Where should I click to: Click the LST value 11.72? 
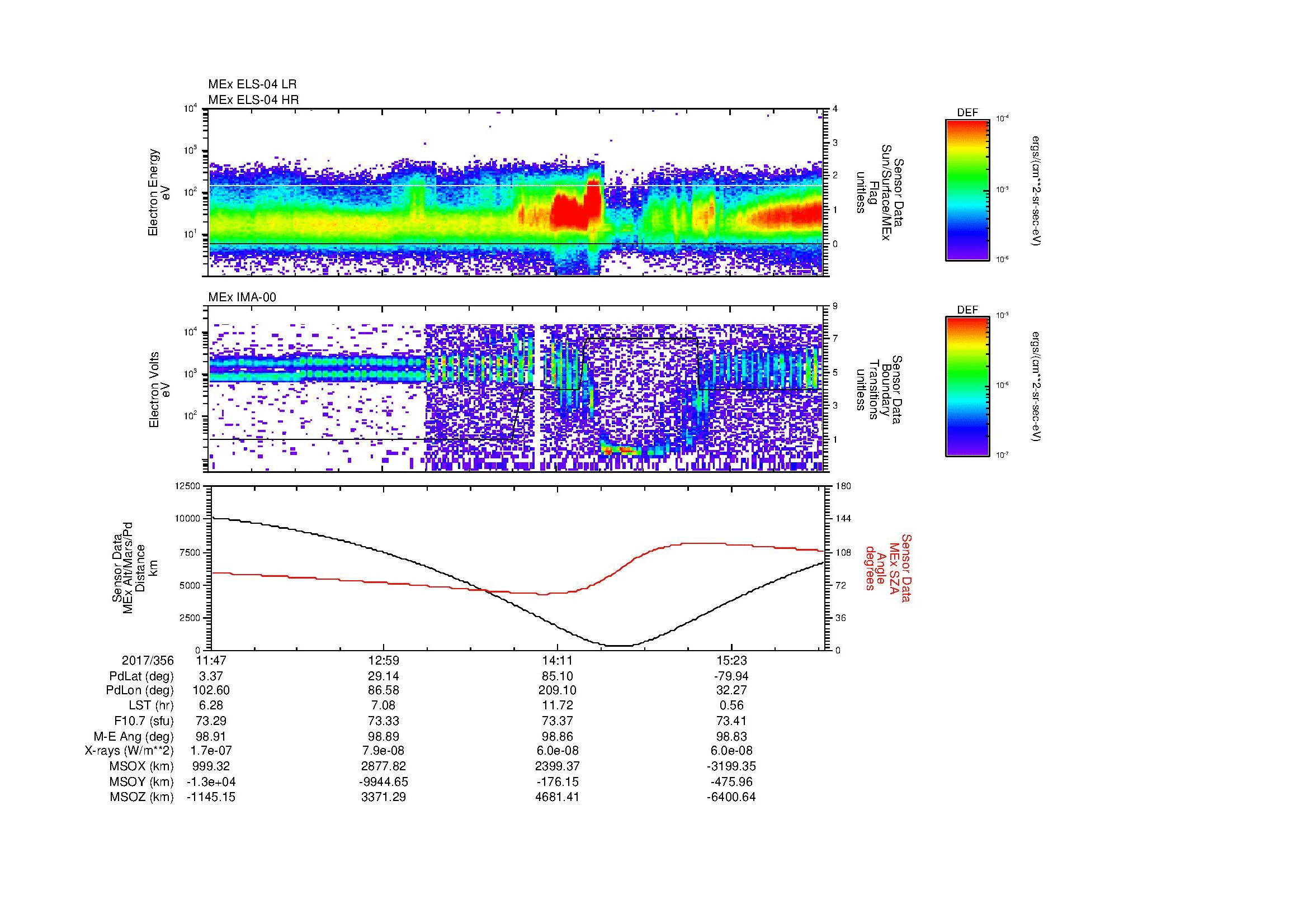(x=558, y=706)
